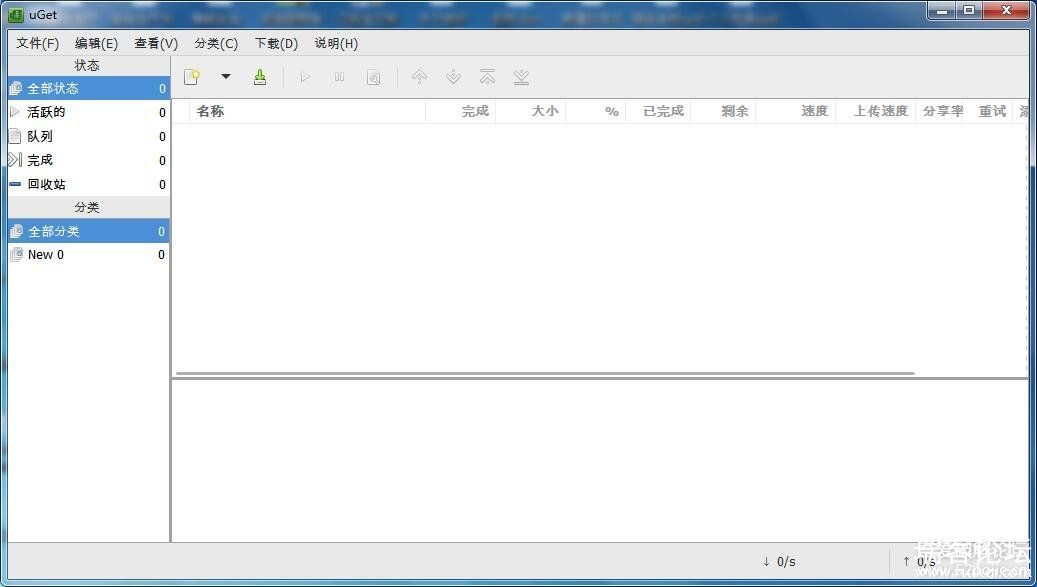Click the pause download toolbar icon
Image resolution: width=1037 pixels, height=587 pixels.
click(x=339, y=77)
